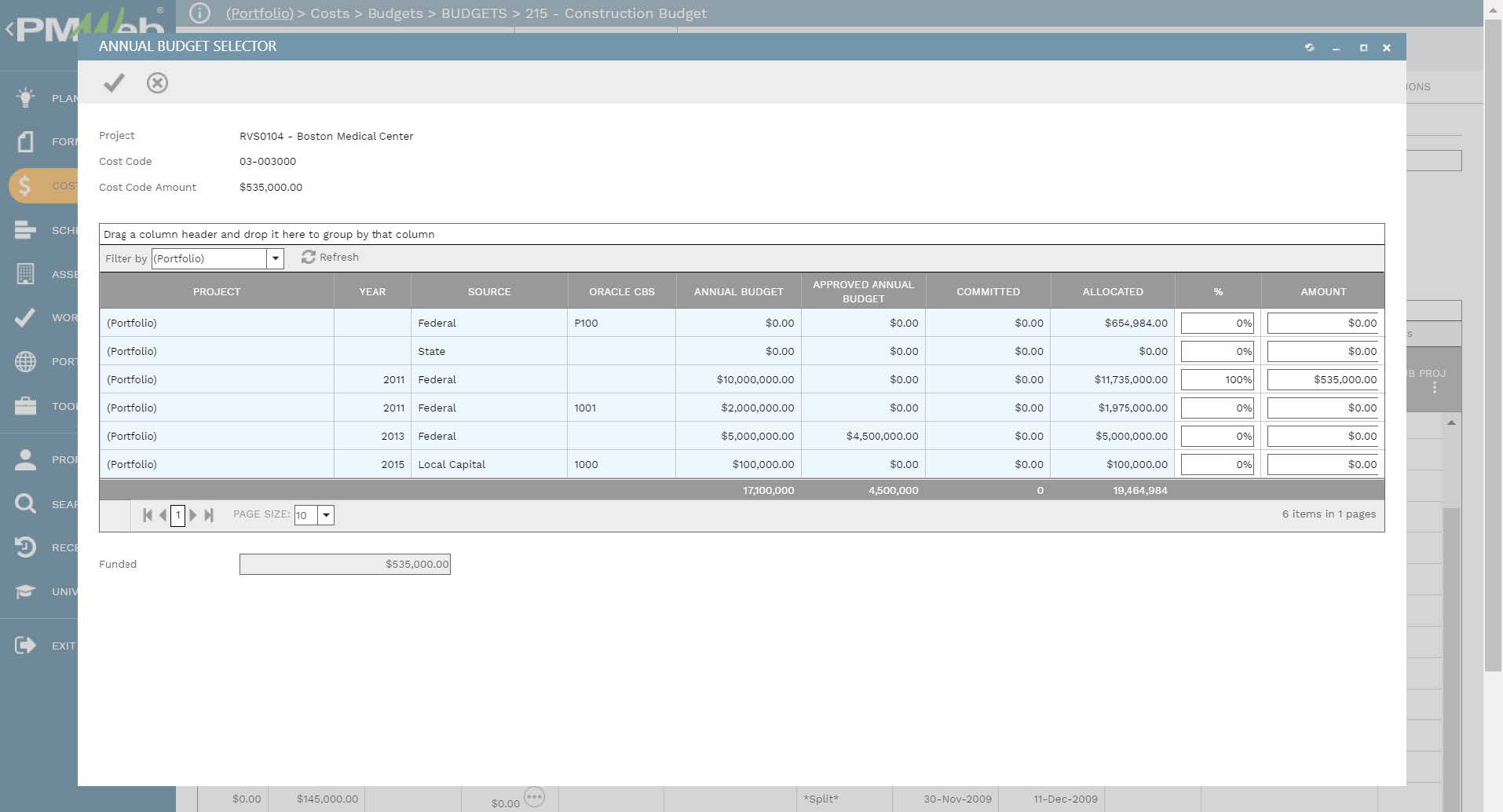Click amount field in 2013 Federal row
The image size is (1503, 812).
click(1322, 436)
